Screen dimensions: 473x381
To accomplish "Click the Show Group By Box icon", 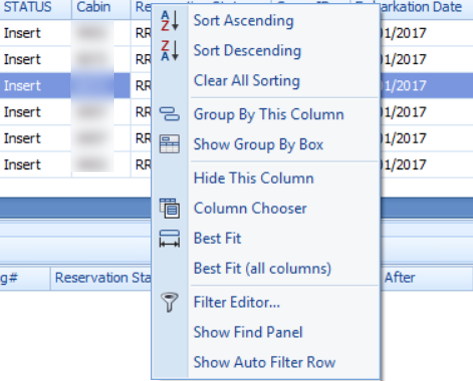I will (170, 144).
